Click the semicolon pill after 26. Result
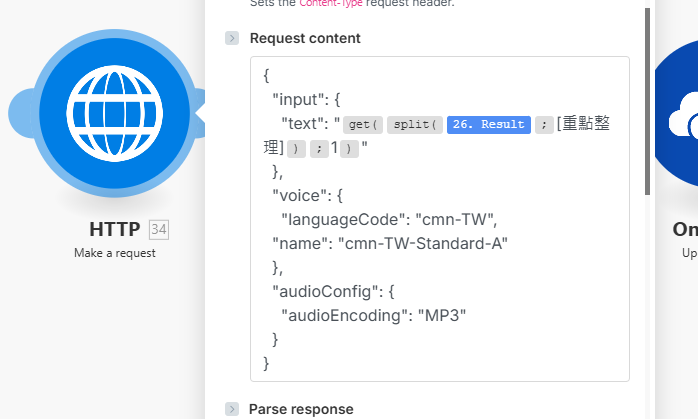 544,125
